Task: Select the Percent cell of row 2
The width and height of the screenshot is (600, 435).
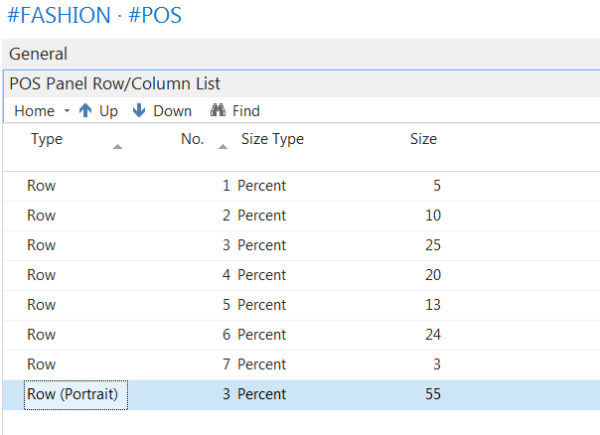Action: click(x=261, y=215)
